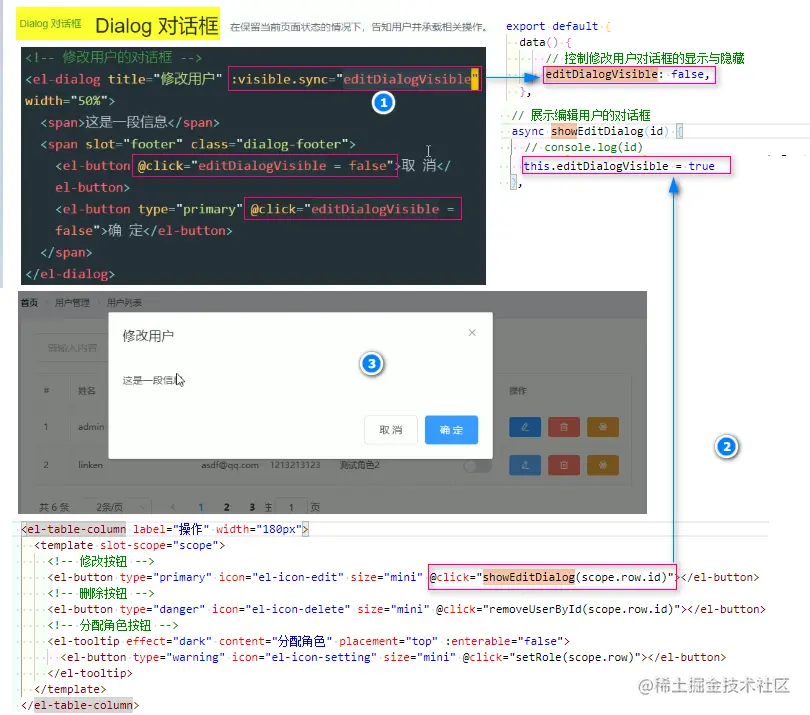The image size is (810, 715).
Task: Click the asdf@qq.com email cell
Action: (x=230, y=465)
